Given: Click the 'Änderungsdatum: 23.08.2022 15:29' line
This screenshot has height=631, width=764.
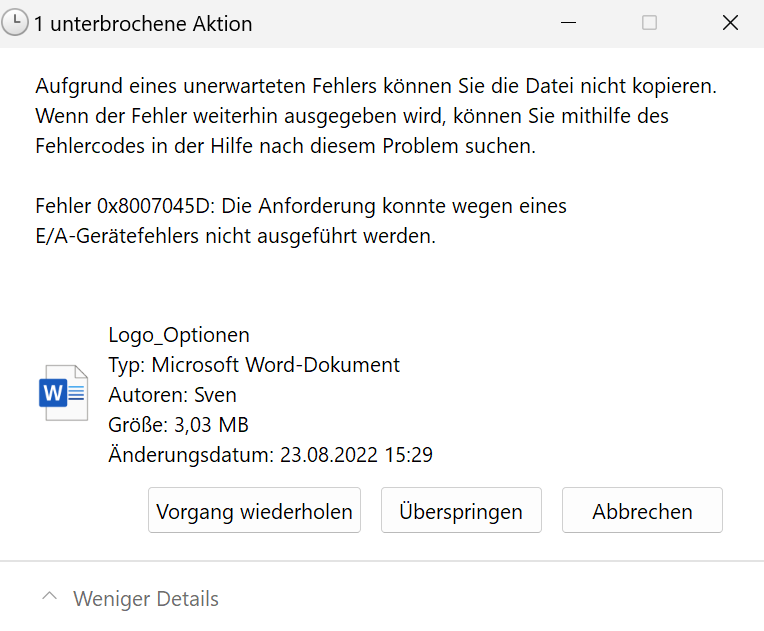Looking at the screenshot, I should [270, 455].
